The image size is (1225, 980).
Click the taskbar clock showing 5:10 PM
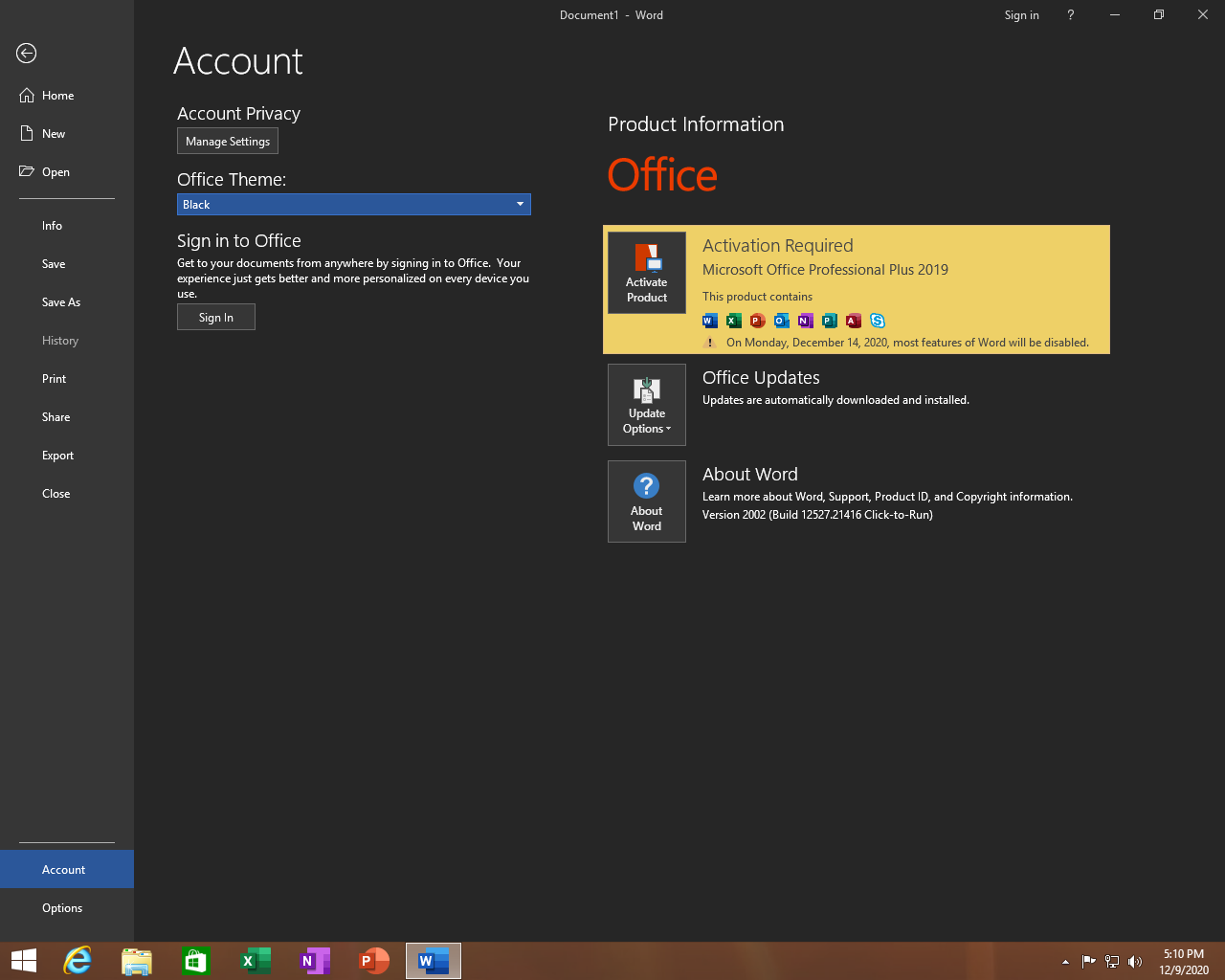click(x=1184, y=962)
